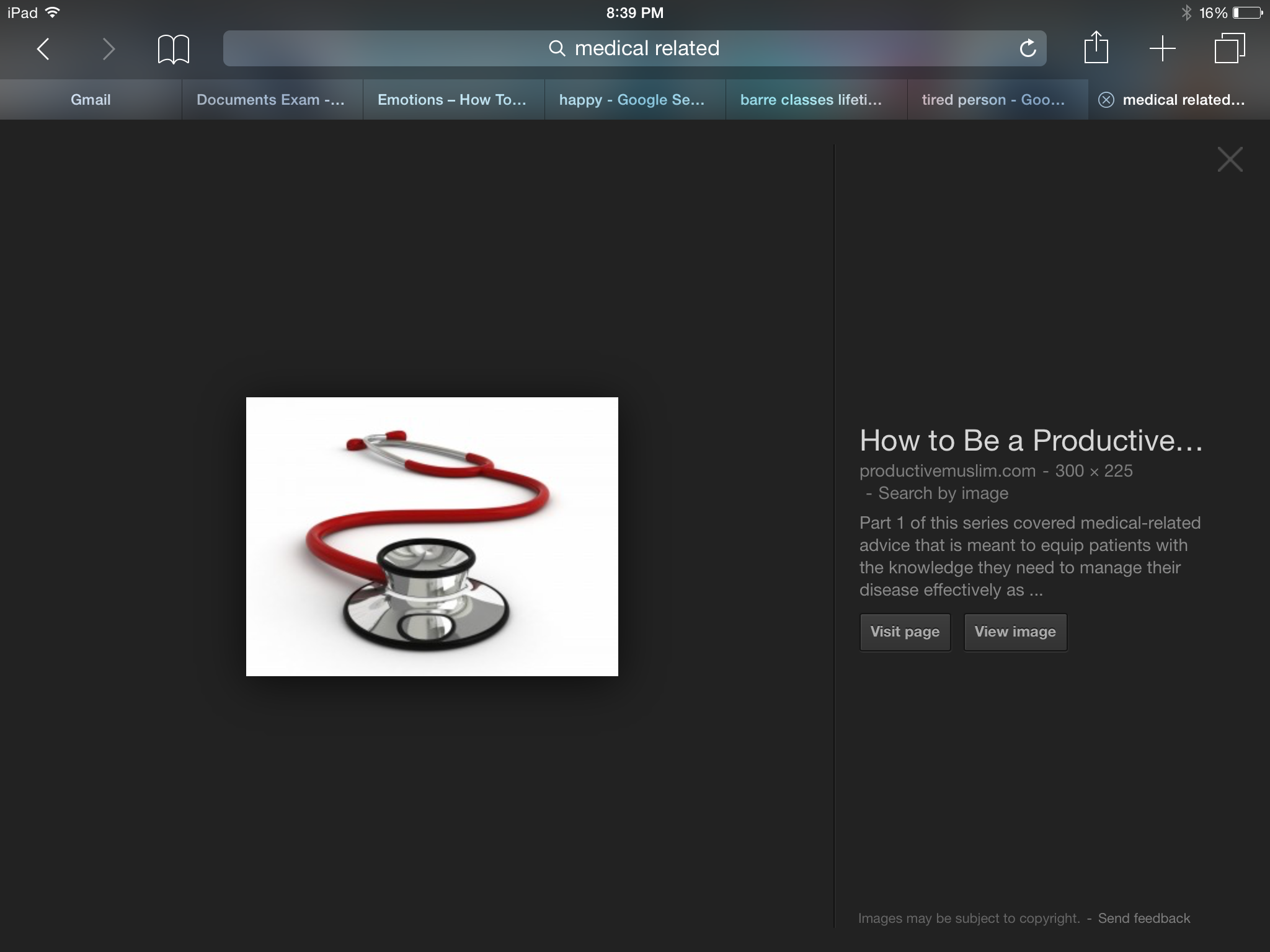Reload the page with refresh icon
Image resolution: width=1270 pixels, height=952 pixels.
click(x=1028, y=48)
